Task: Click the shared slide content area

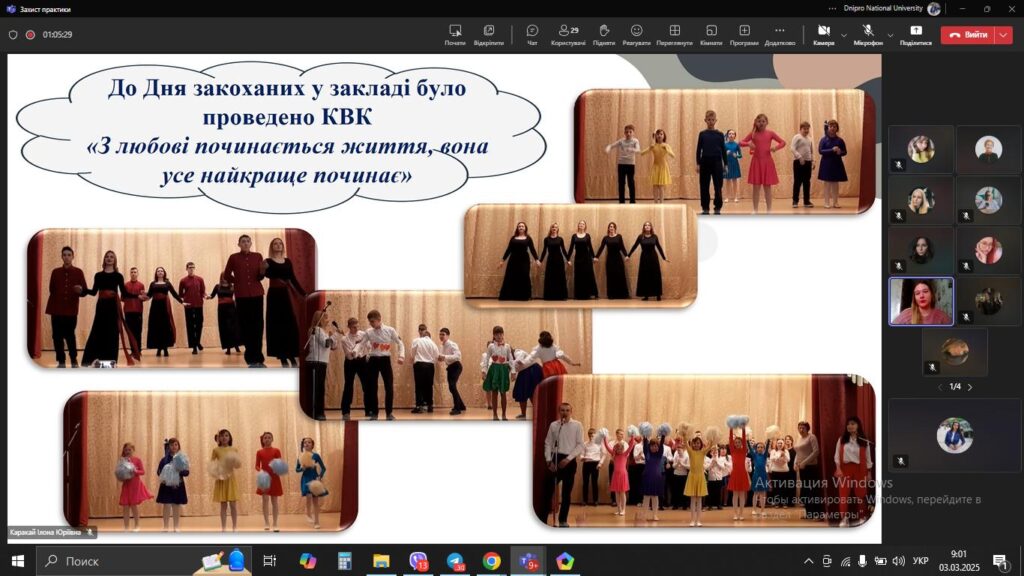Action: [444, 298]
